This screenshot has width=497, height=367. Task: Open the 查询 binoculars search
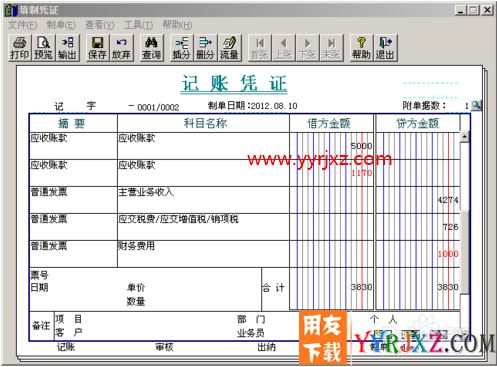coord(151,48)
